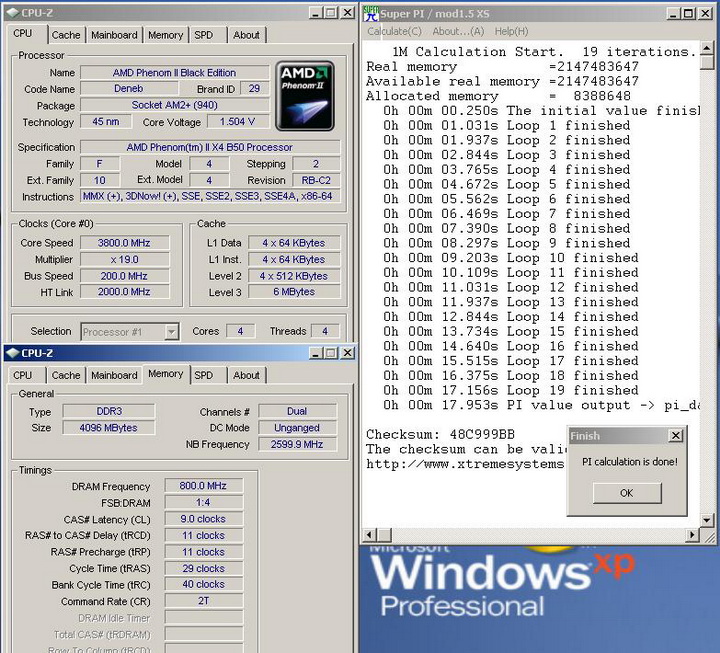Click the Cycle Time tRAS value 29 clocks
Image resolution: width=720 pixels, height=653 pixels.
click(203, 569)
